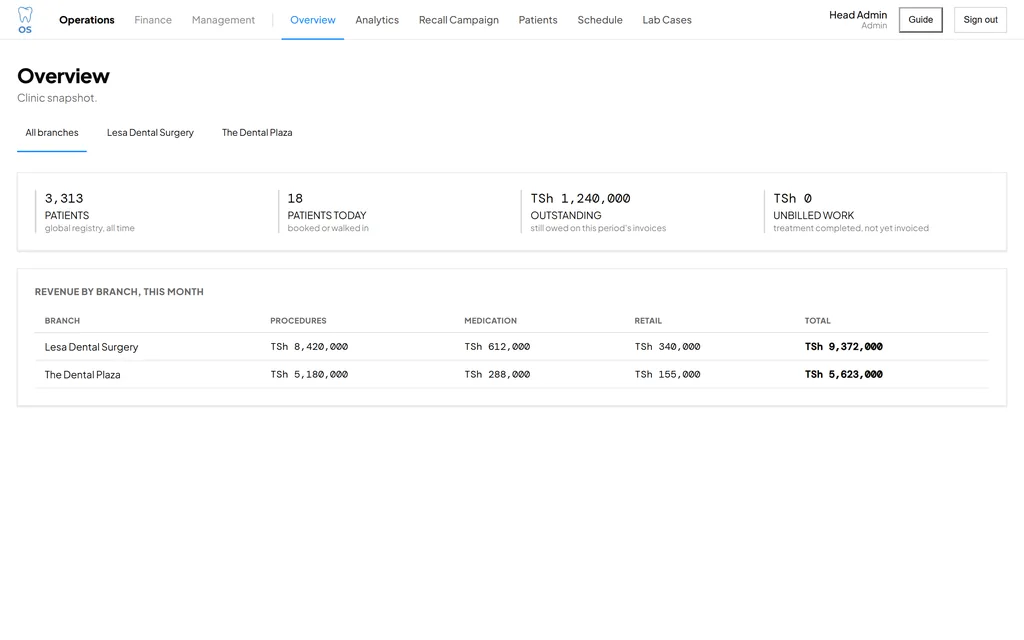Open the Schedule tab
This screenshot has width=1024, height=640.
600,20
